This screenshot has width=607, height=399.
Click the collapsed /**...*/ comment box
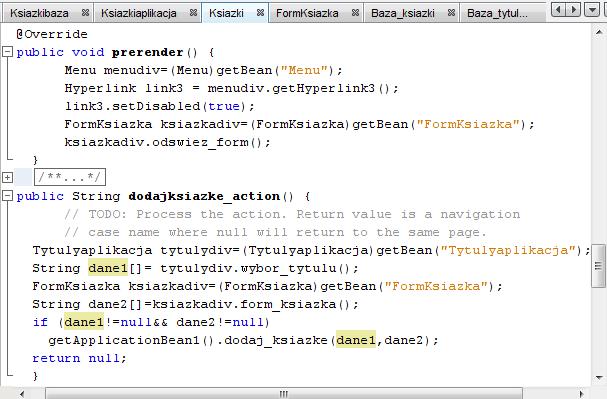click(x=70, y=177)
